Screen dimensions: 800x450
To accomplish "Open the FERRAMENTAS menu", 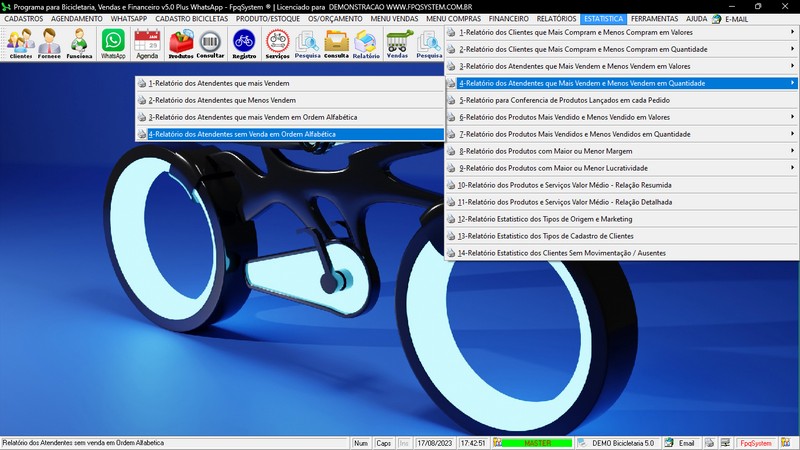I will (655, 19).
